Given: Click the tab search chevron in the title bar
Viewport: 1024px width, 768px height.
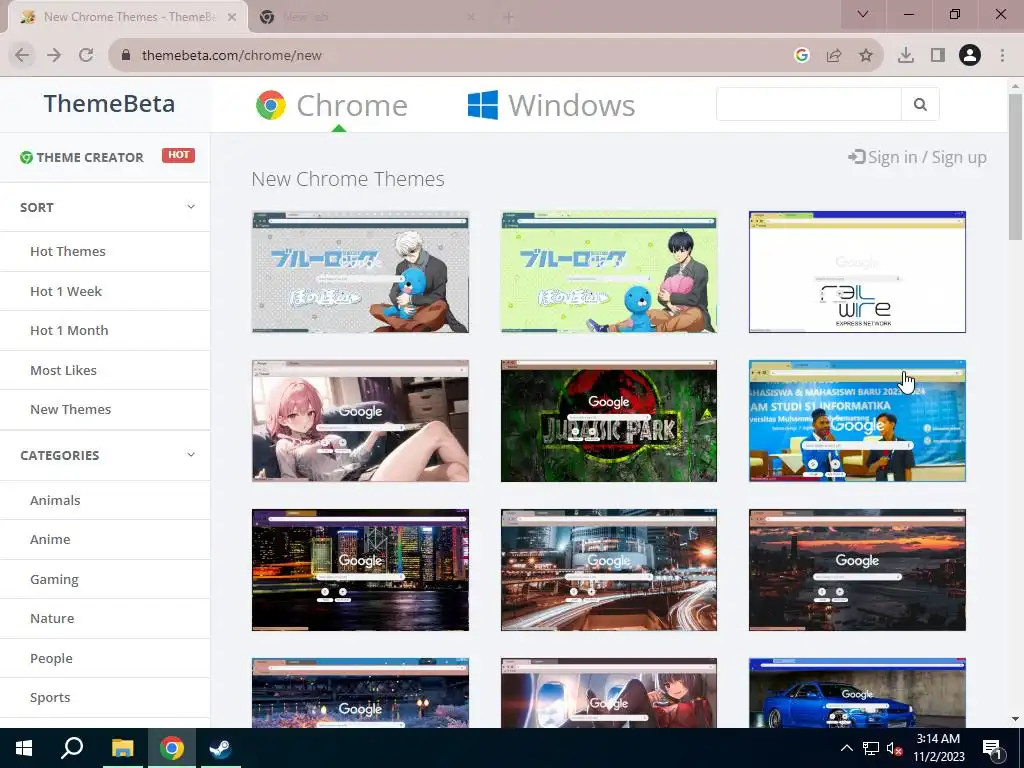Looking at the screenshot, I should [x=863, y=14].
